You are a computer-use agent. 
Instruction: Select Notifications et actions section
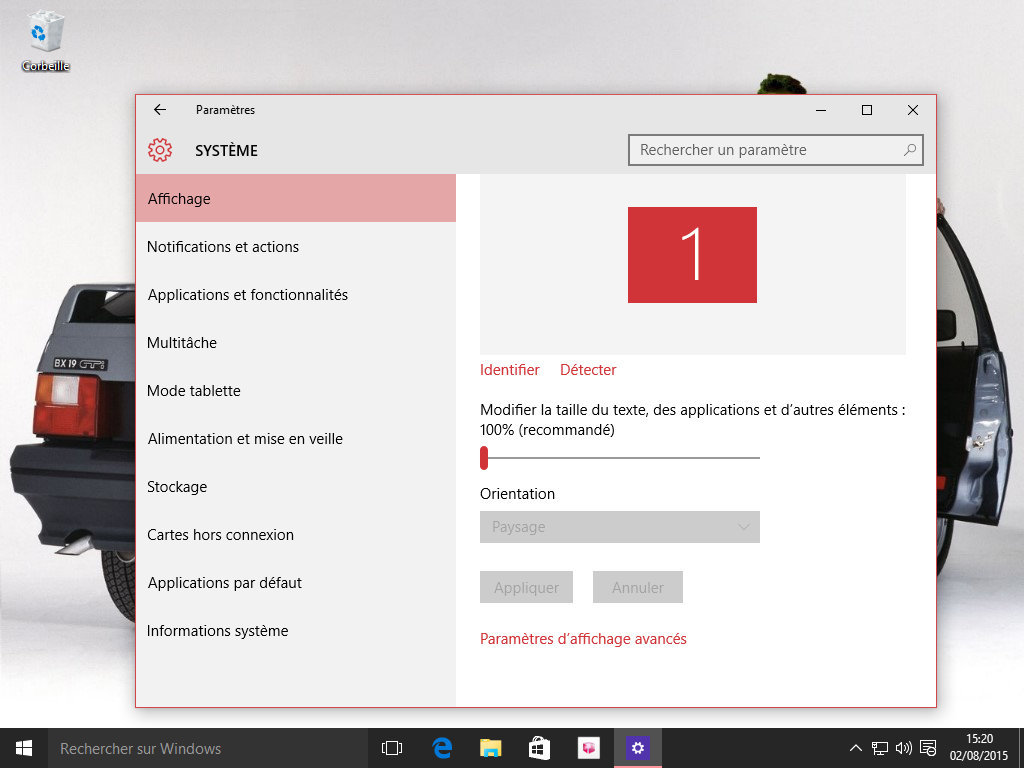[x=223, y=247]
